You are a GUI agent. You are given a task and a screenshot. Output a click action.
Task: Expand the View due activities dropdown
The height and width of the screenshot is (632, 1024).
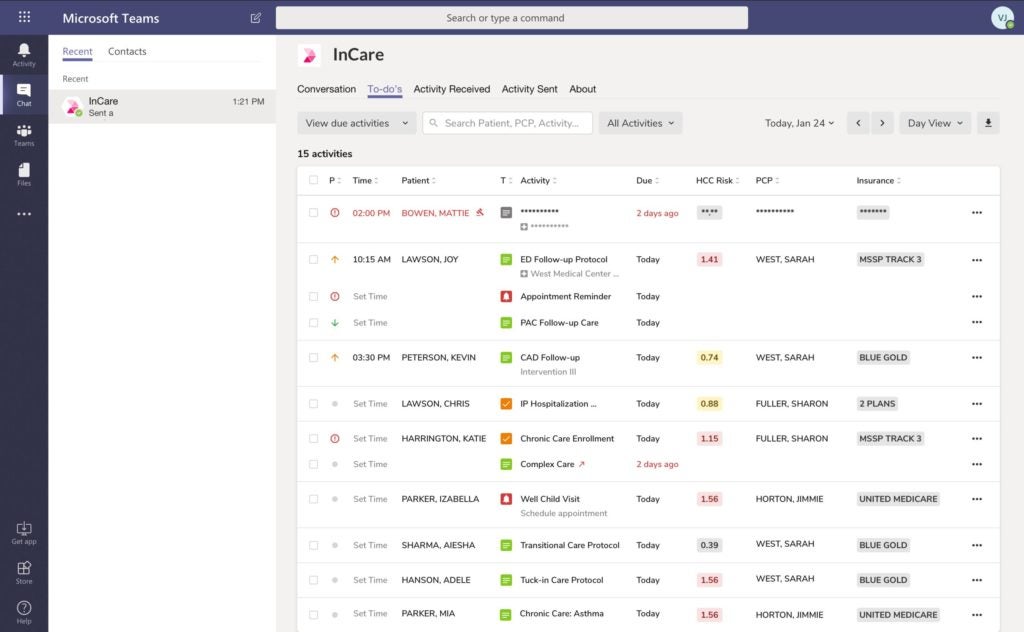pos(356,123)
